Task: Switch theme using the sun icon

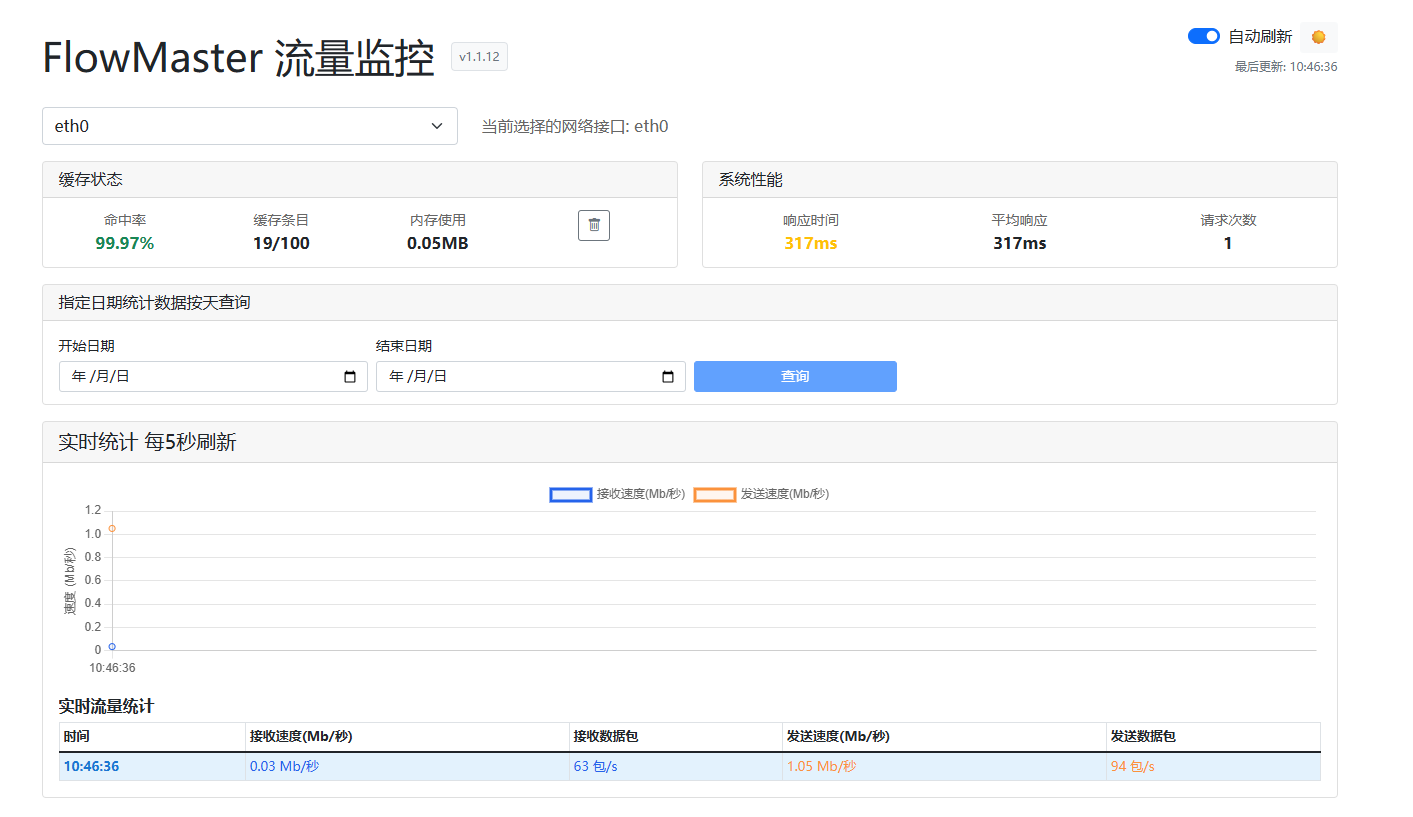Action: (1318, 37)
